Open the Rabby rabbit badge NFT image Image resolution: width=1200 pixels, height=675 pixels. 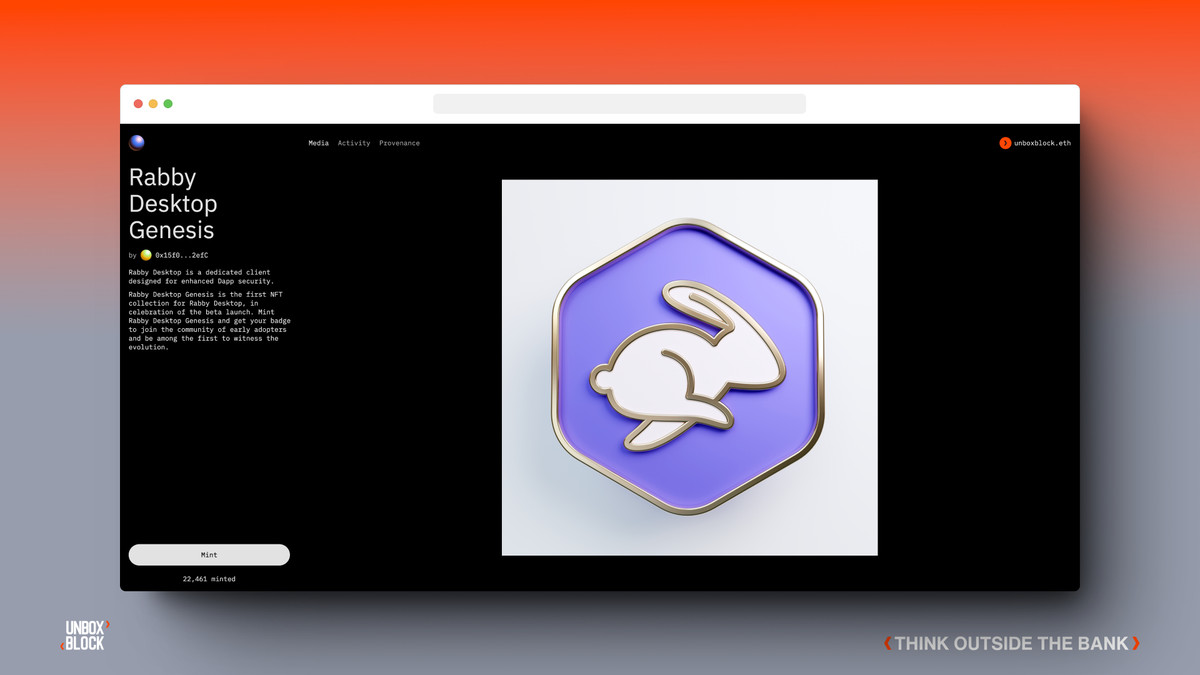point(689,367)
